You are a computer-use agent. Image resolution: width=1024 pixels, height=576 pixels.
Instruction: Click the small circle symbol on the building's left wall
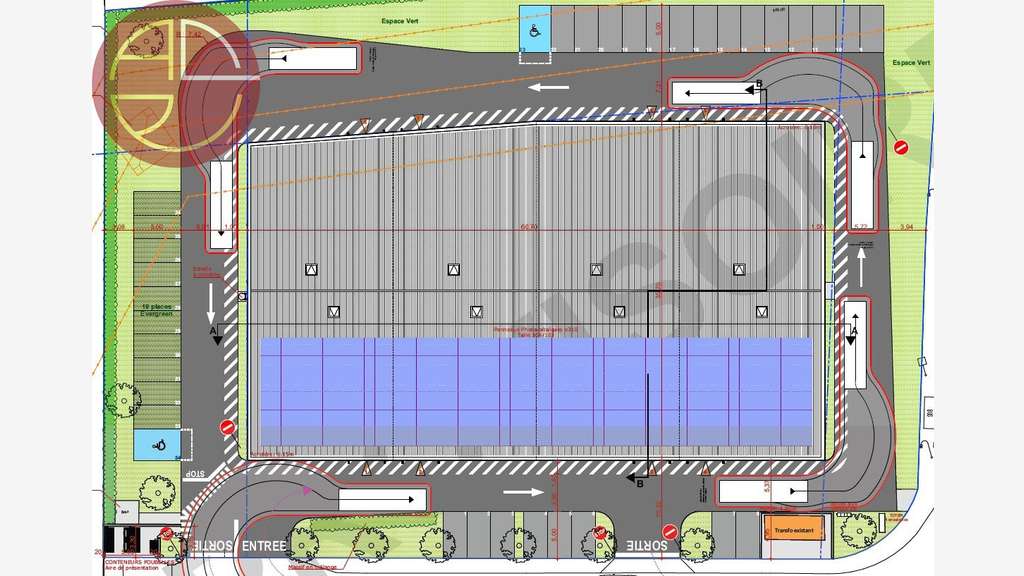242,296
